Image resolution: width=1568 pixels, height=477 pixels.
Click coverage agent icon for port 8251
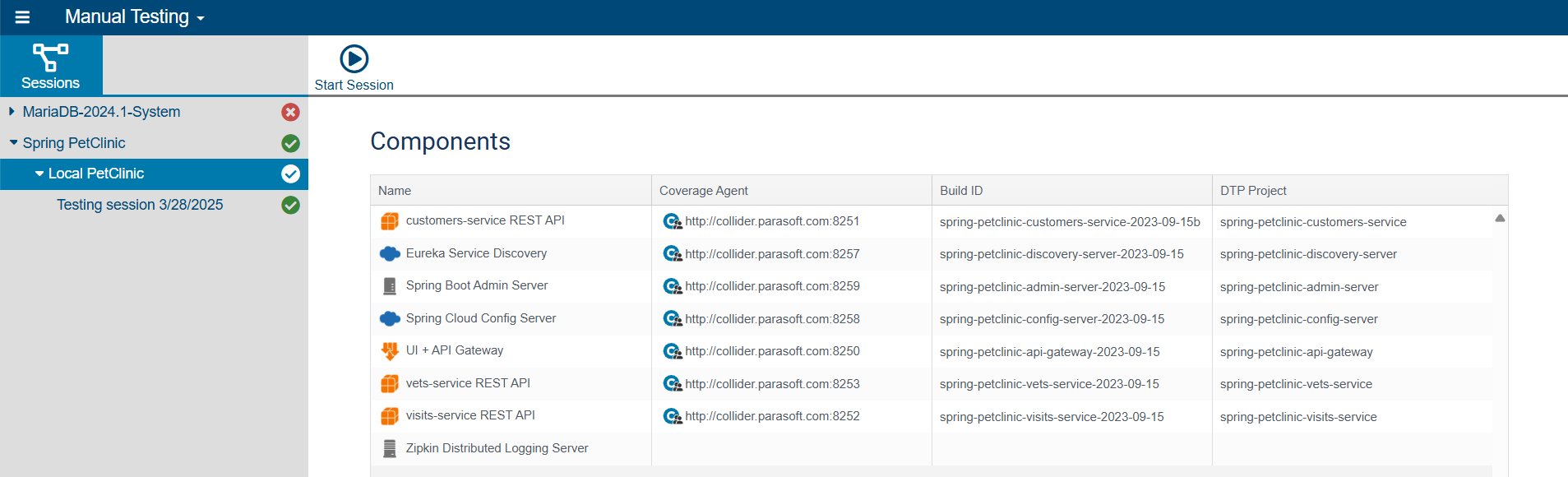(673, 221)
